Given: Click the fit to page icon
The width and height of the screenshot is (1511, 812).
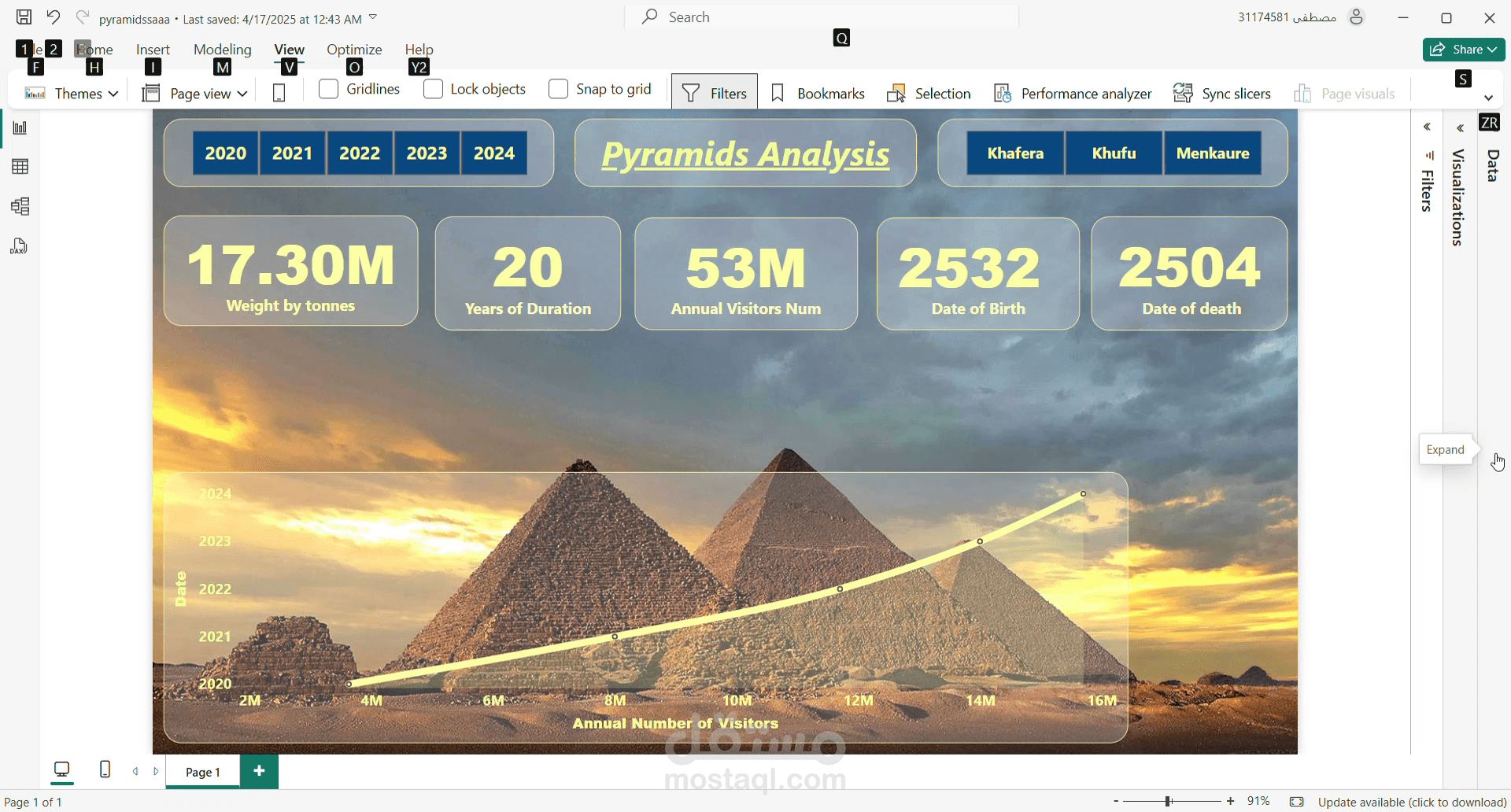Looking at the screenshot, I should tap(1297, 802).
